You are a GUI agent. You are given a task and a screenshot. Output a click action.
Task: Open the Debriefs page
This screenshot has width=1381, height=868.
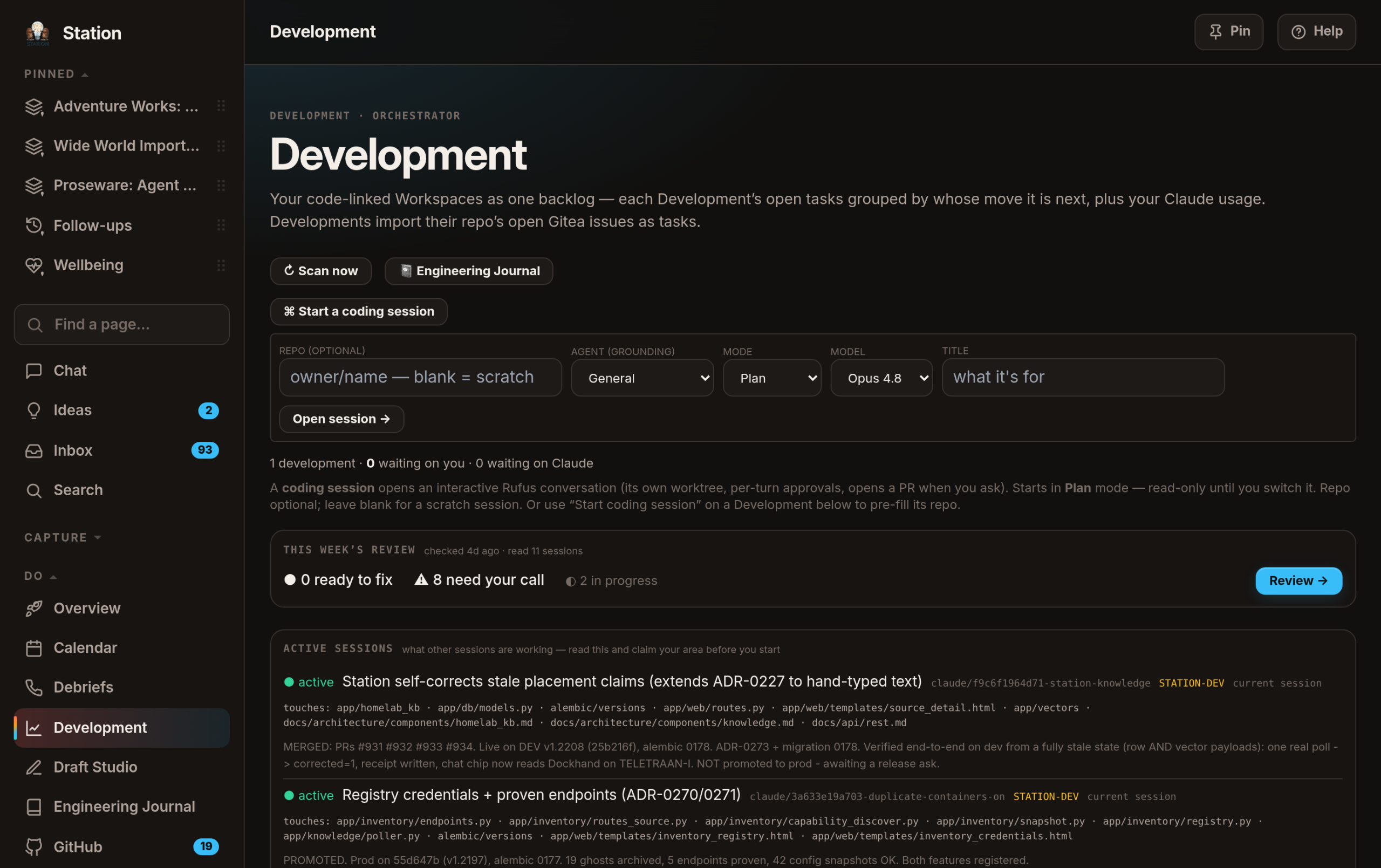[x=121, y=687]
